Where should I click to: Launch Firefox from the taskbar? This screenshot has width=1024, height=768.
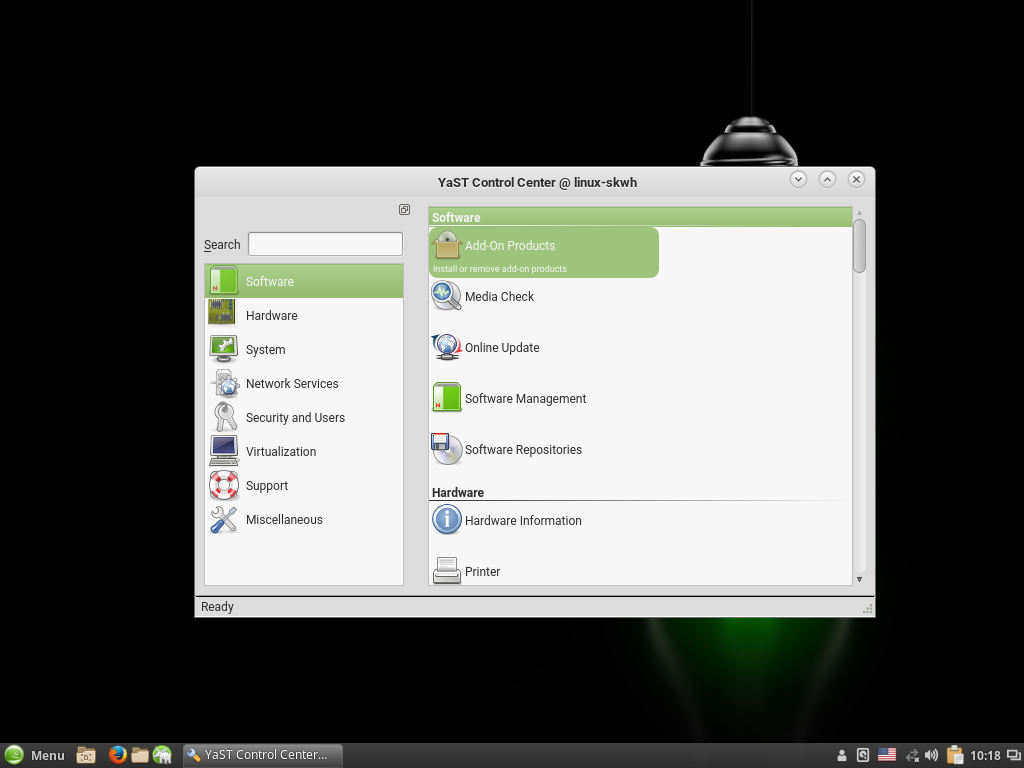[117, 755]
